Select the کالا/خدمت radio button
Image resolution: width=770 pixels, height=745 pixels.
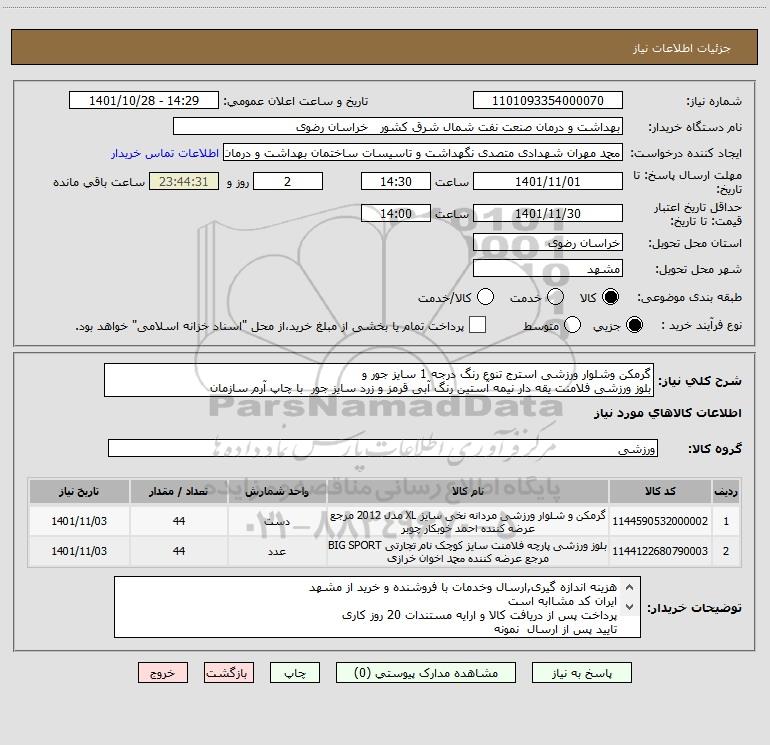(x=486, y=297)
